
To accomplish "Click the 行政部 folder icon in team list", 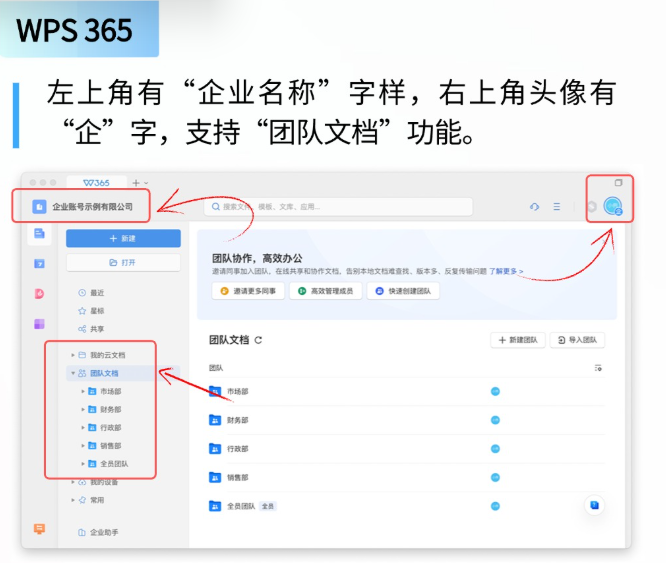I will tap(215, 449).
